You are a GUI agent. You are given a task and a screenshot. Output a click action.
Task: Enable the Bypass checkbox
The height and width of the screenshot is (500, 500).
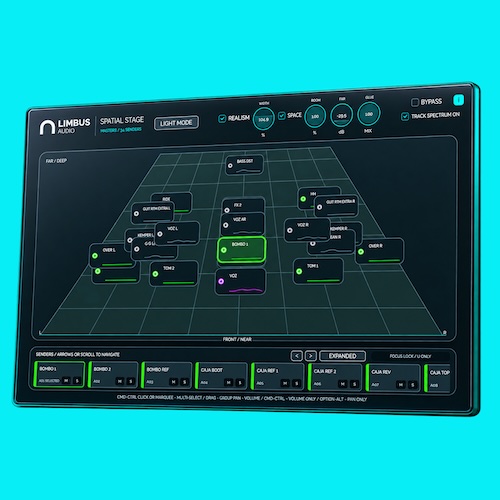click(x=415, y=102)
